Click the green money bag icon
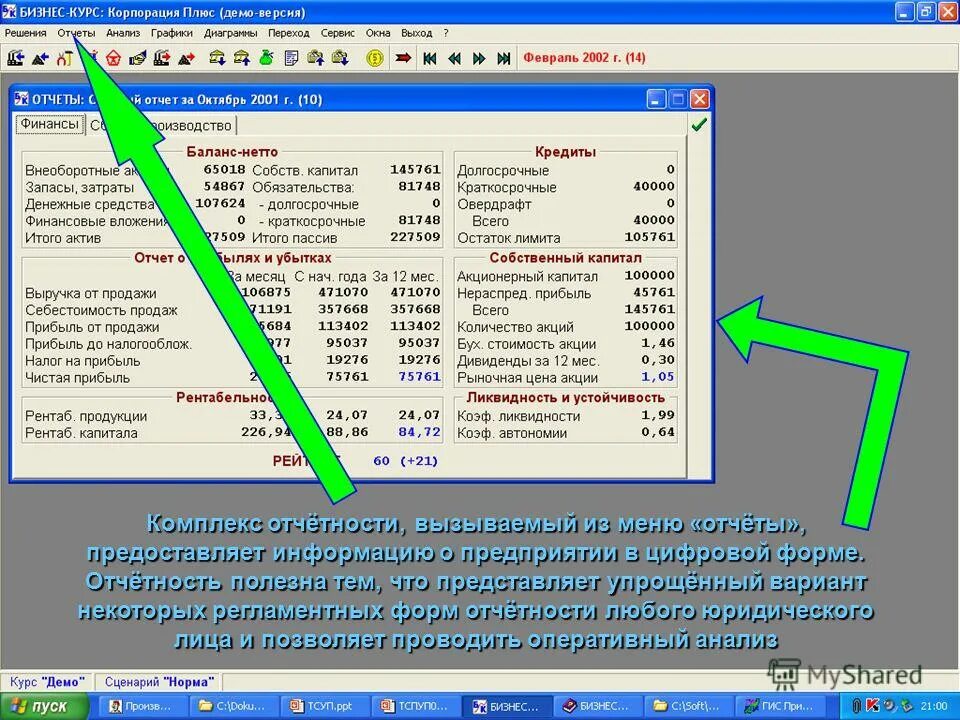Image resolution: width=960 pixels, height=720 pixels. click(x=266, y=58)
